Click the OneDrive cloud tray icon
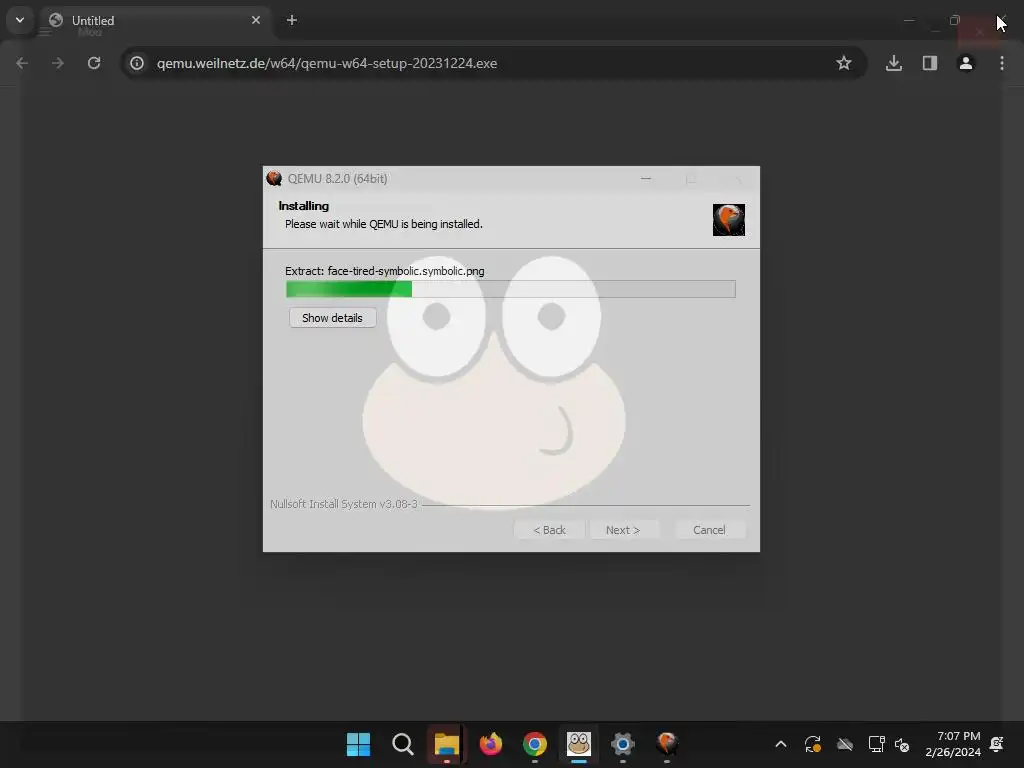 844,744
